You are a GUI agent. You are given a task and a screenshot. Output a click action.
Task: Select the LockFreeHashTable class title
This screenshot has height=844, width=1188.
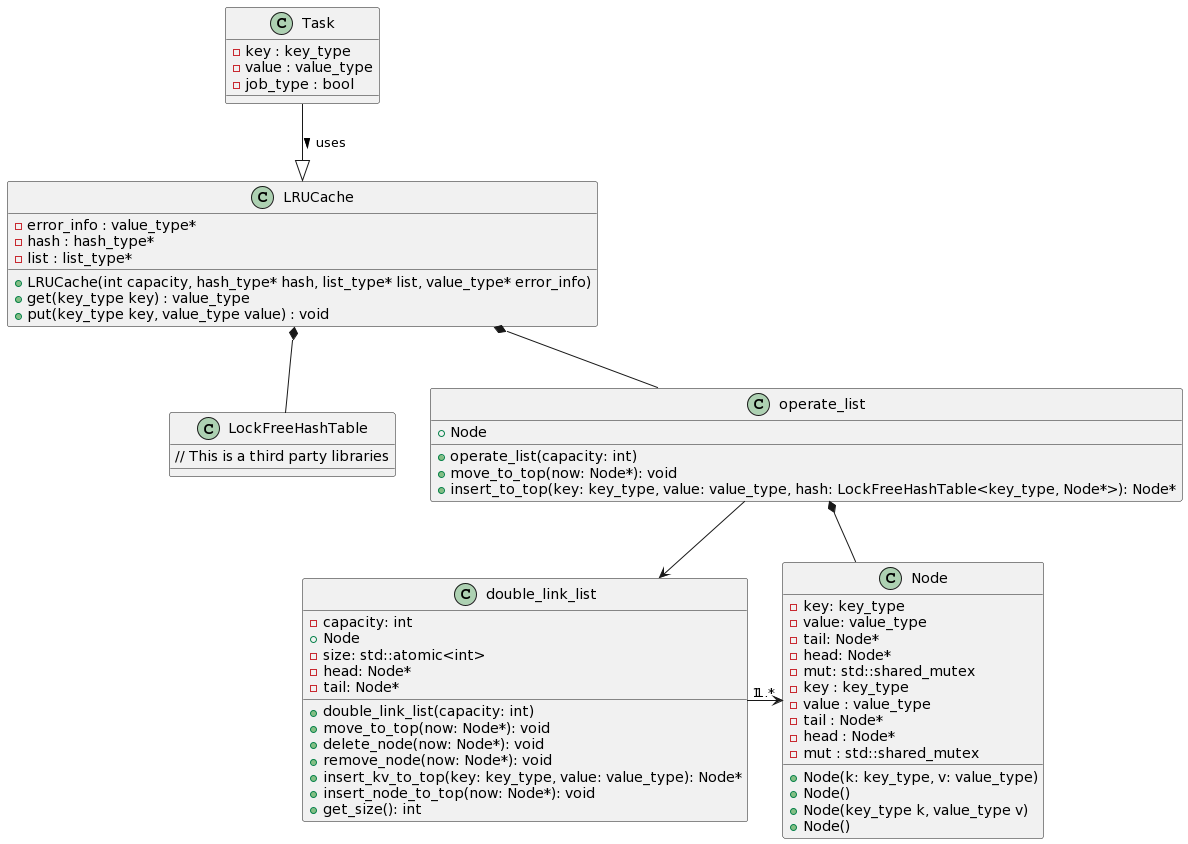tap(298, 429)
